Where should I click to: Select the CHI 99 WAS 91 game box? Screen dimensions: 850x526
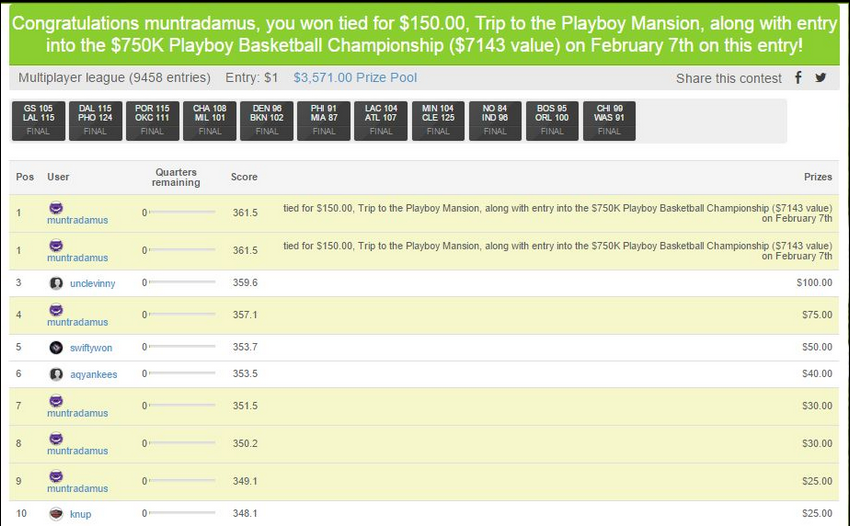pos(609,120)
